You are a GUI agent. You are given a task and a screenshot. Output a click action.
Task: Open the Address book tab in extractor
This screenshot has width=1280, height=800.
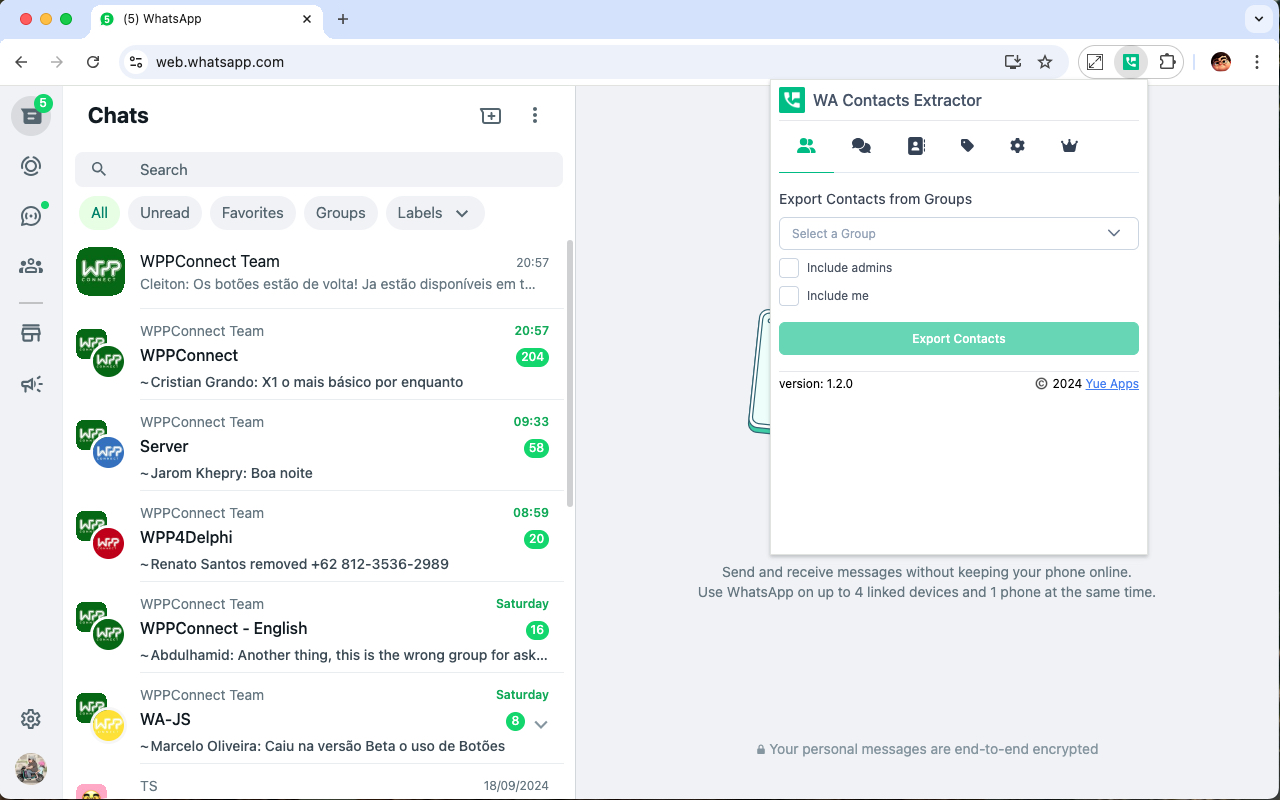[916, 146]
